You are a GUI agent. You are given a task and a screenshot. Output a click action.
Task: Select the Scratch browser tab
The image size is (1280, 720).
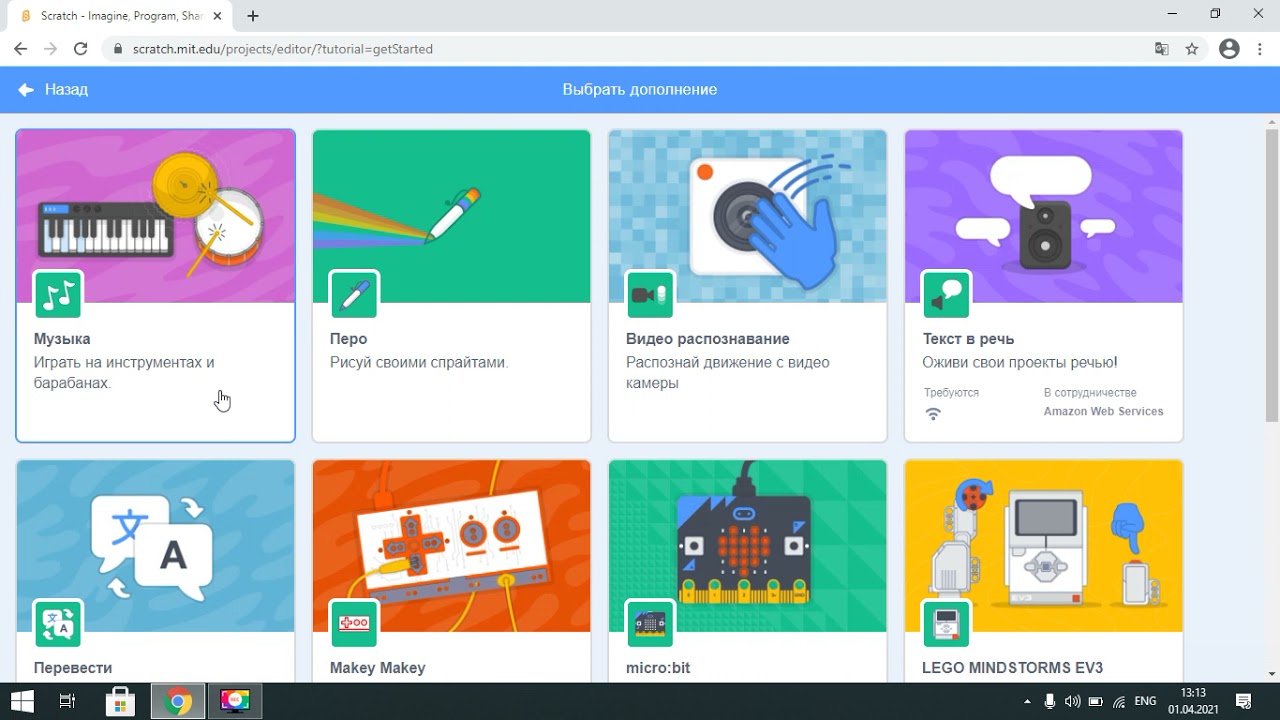pyautogui.click(x=120, y=16)
